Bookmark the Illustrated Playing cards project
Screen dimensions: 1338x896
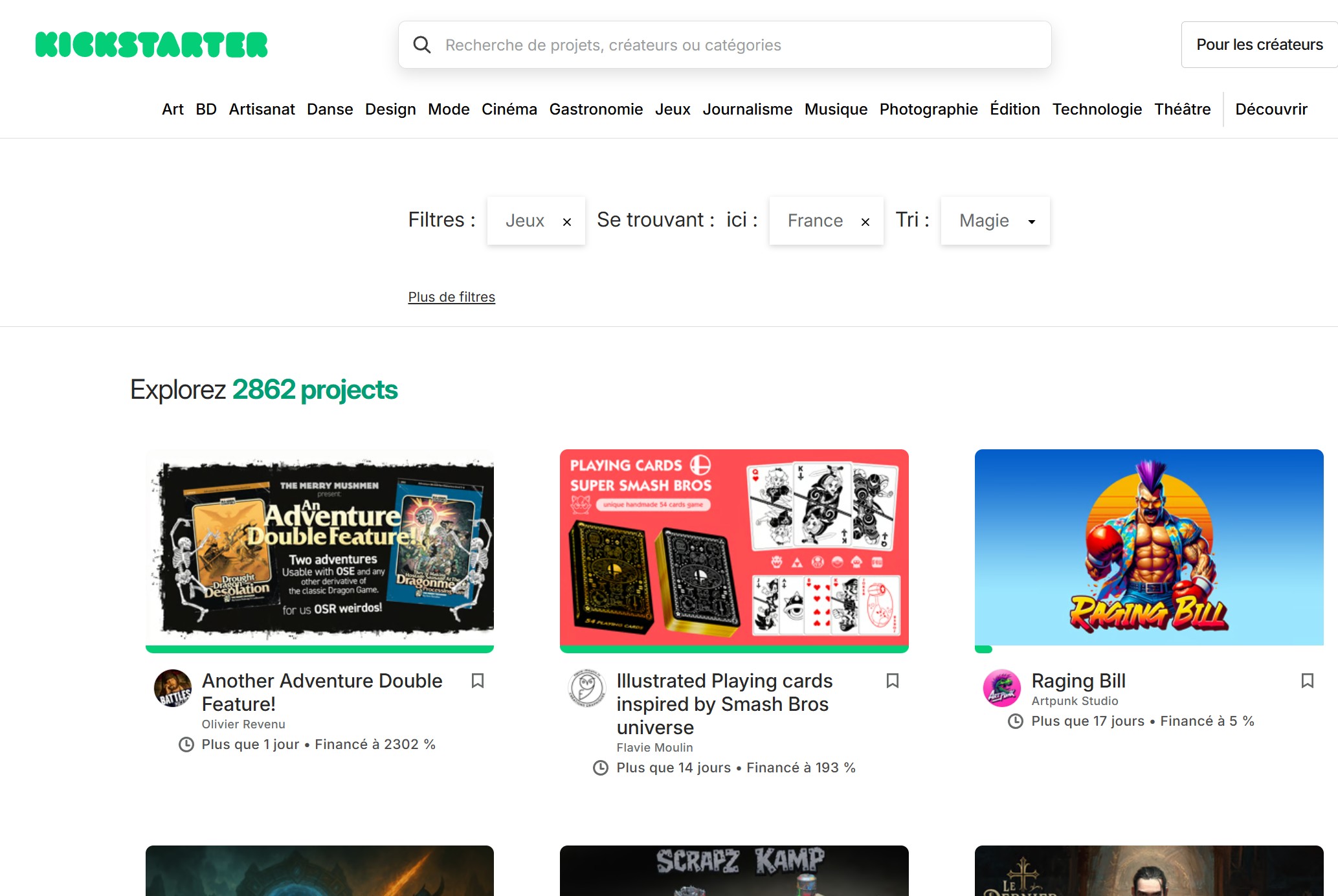click(x=893, y=680)
